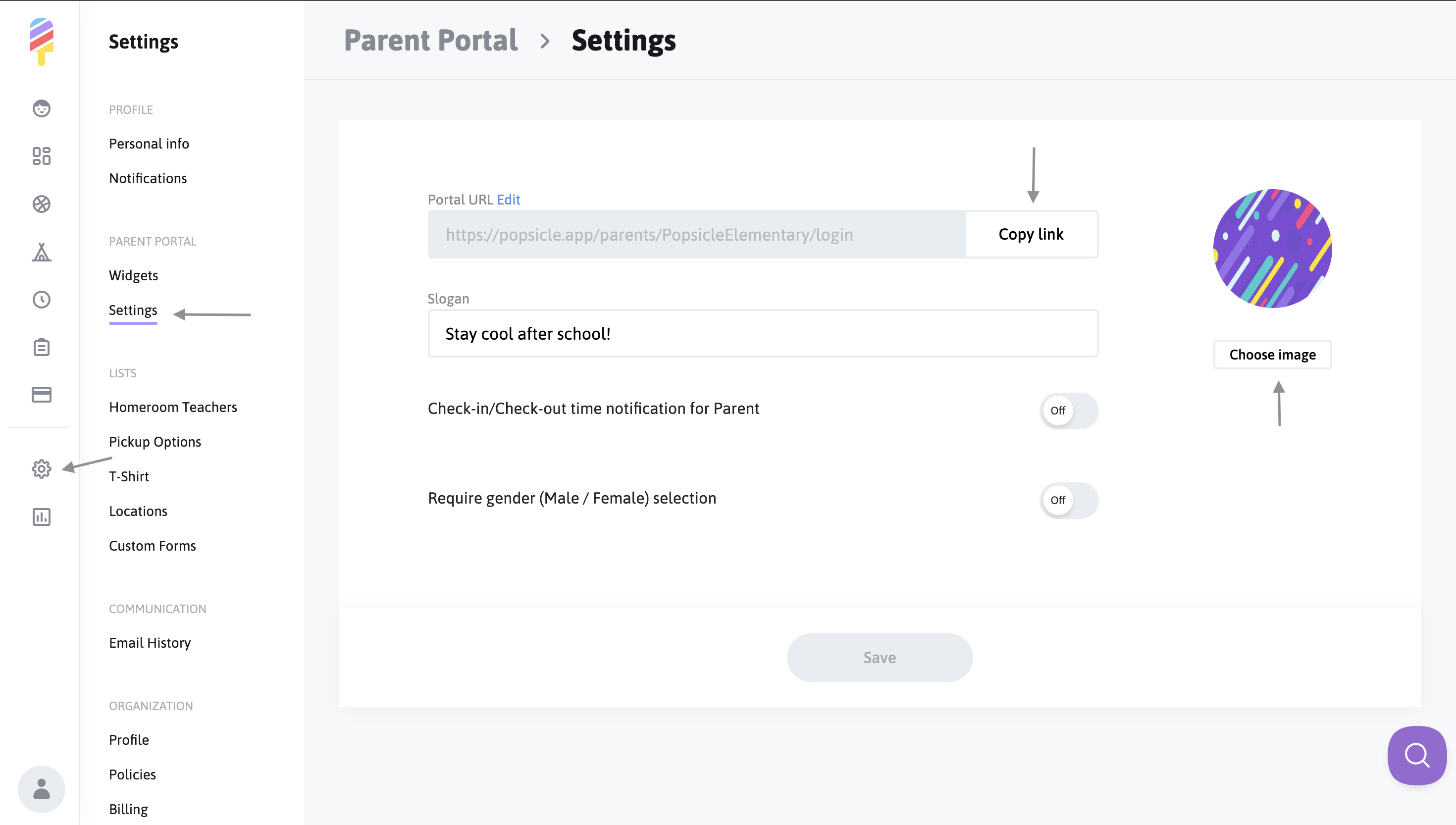Click the Slogan text field
Screen dimensions: 1456x825
click(x=763, y=334)
